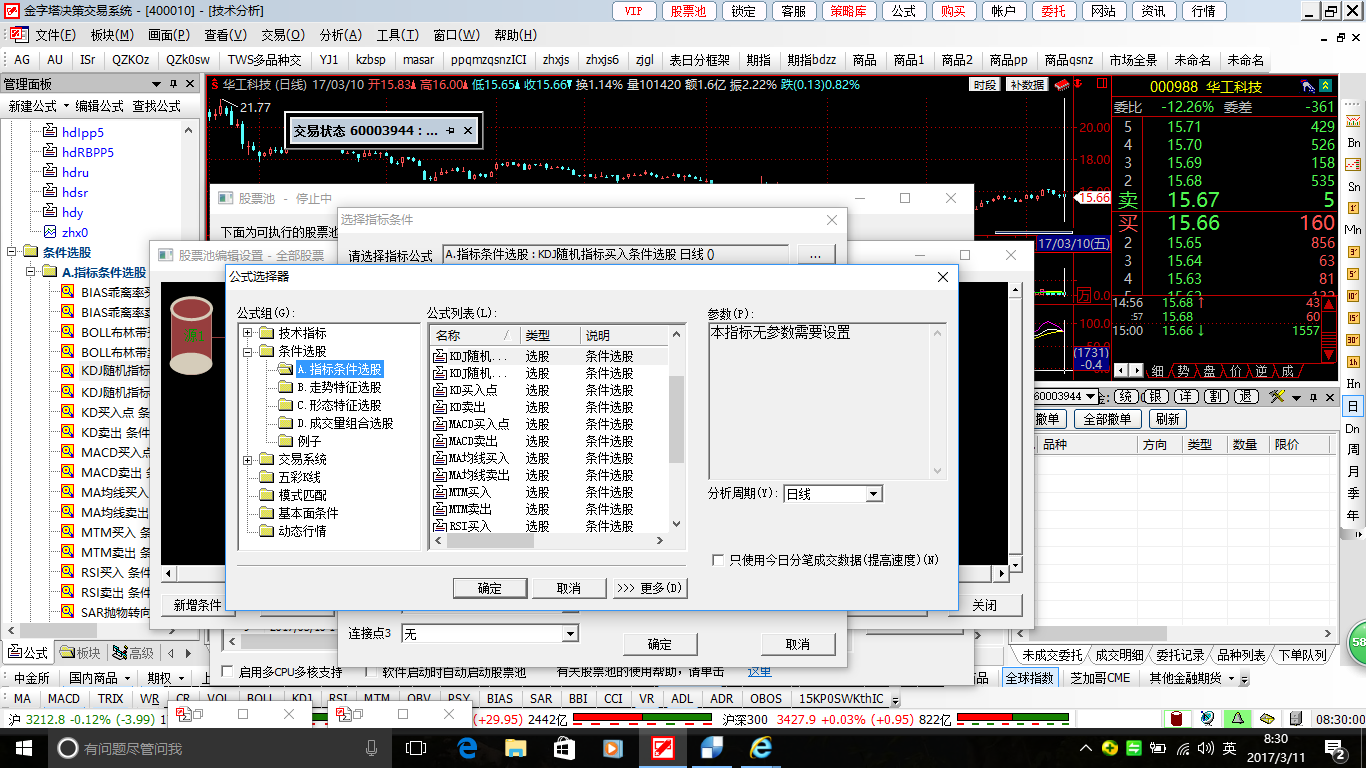Click the VIP button in title bar
The image size is (1366, 768).
click(x=633, y=11)
